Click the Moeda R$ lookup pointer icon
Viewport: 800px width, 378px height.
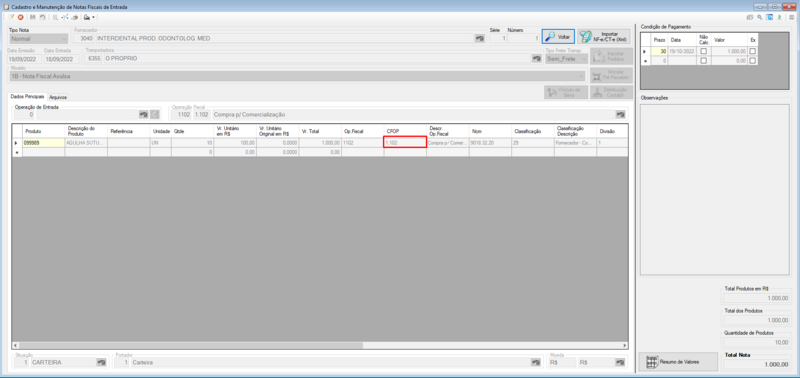(x=620, y=363)
